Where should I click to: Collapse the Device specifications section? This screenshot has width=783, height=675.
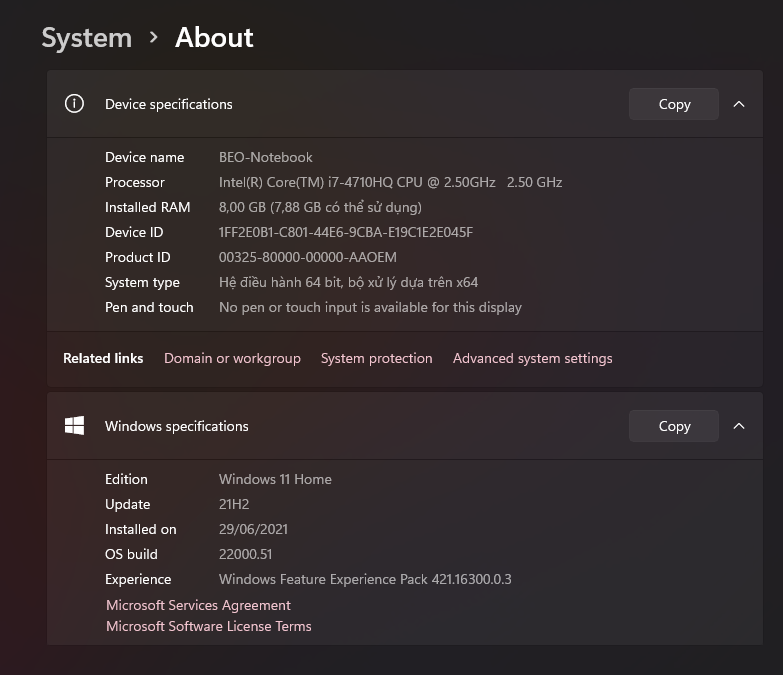[739, 104]
